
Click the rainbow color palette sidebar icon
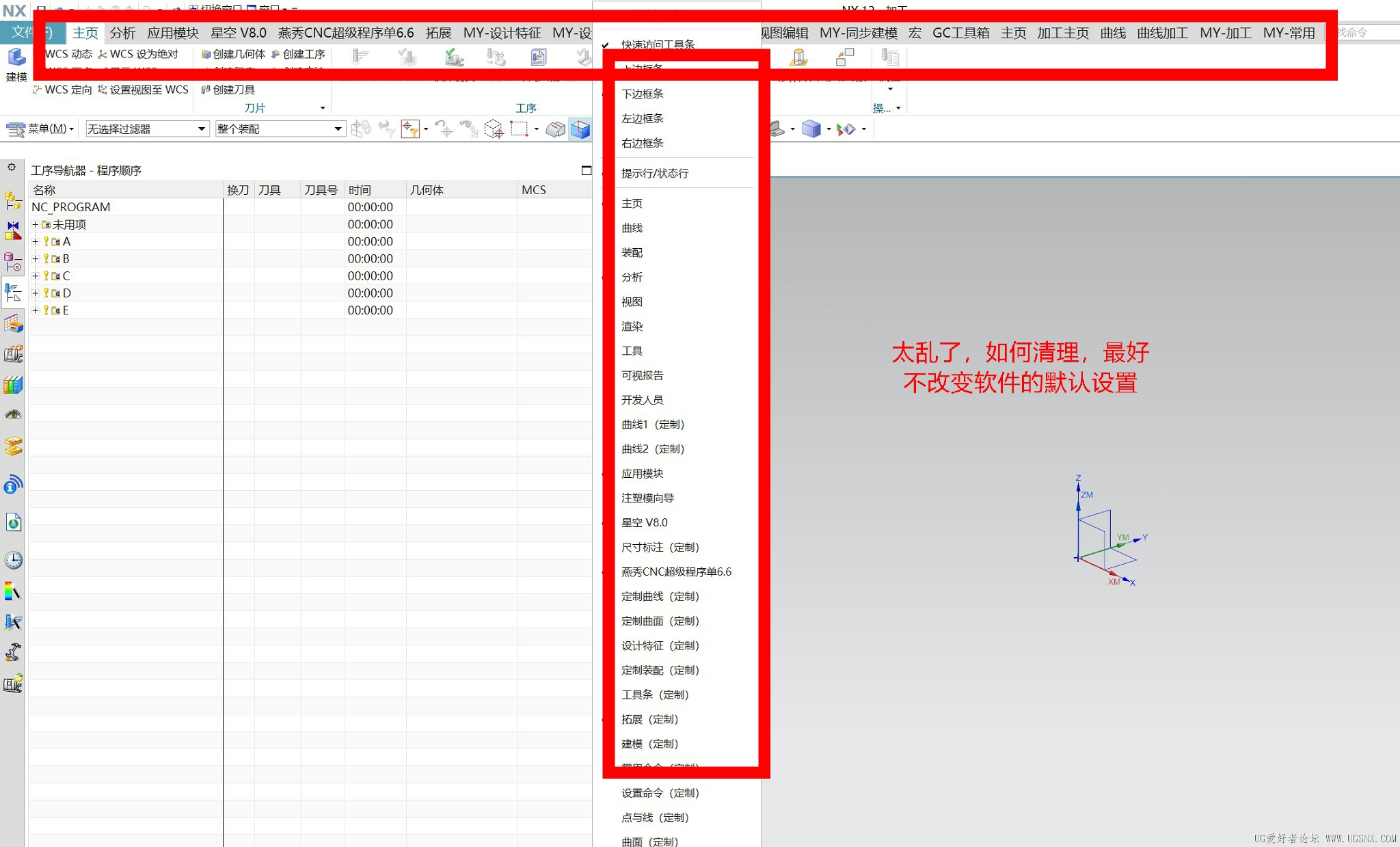[x=13, y=591]
